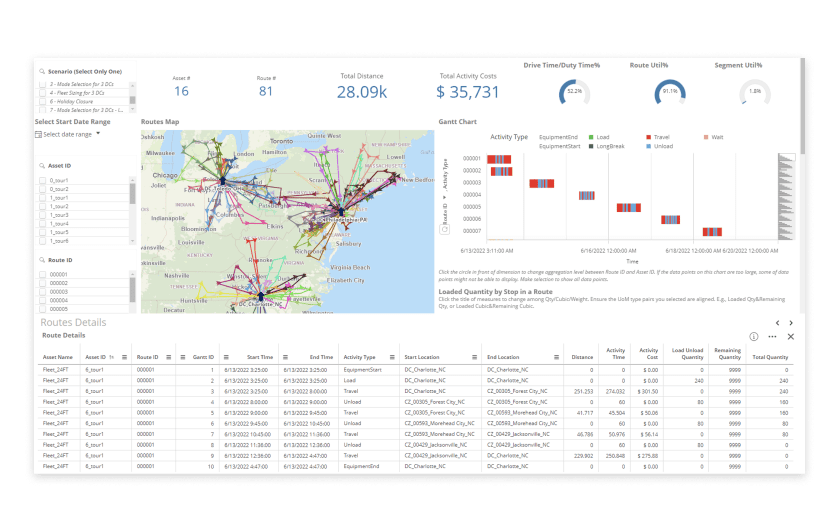Image resolution: width=838 pixels, height=531 pixels.
Task: Go to next Routes Details page arrow
Action: [x=791, y=323]
